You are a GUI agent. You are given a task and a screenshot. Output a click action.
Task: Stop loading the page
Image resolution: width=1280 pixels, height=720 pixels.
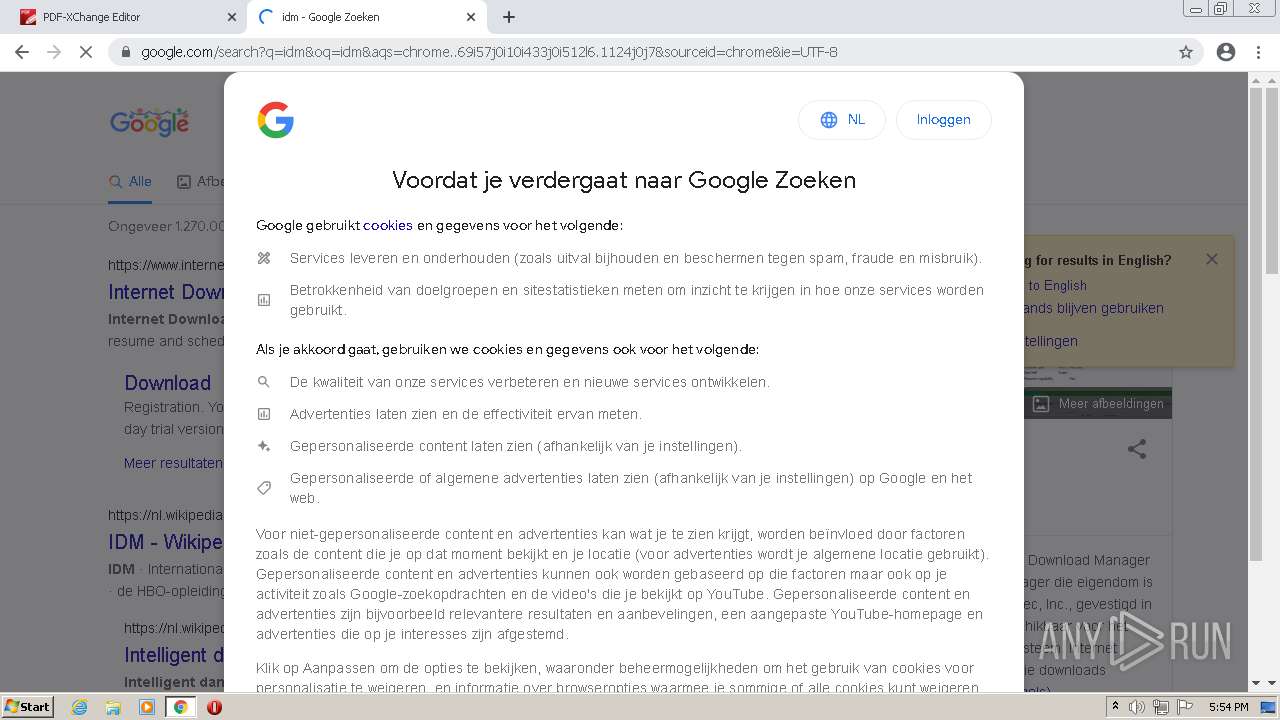tap(86, 52)
